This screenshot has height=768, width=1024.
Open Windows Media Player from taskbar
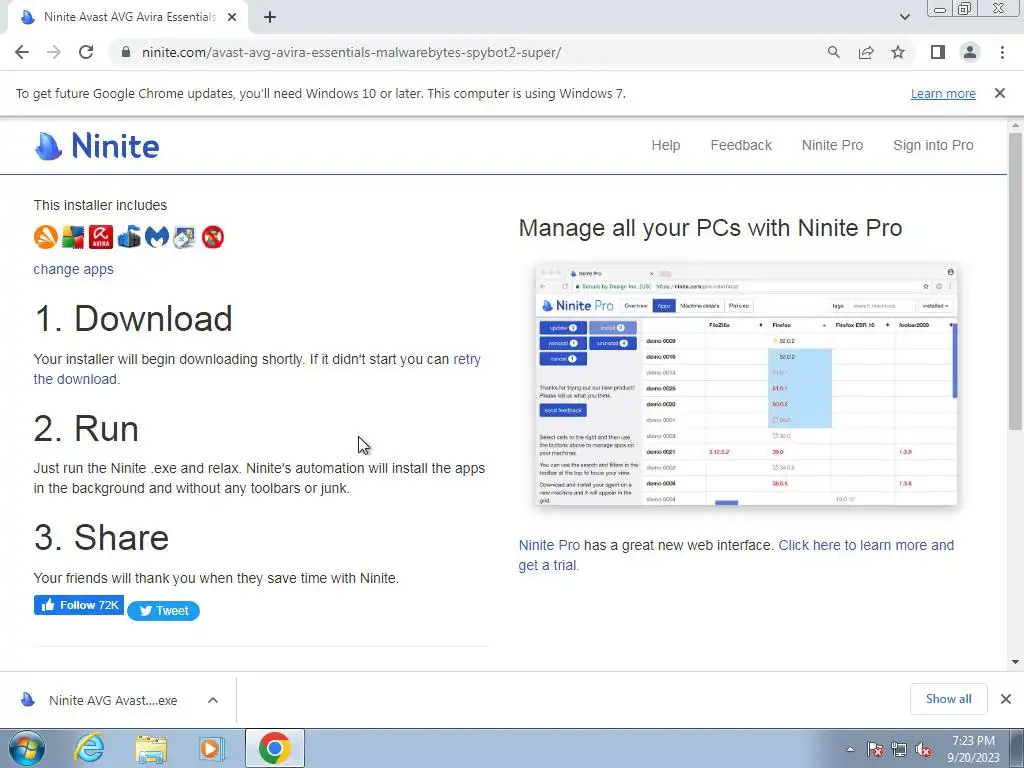212,748
